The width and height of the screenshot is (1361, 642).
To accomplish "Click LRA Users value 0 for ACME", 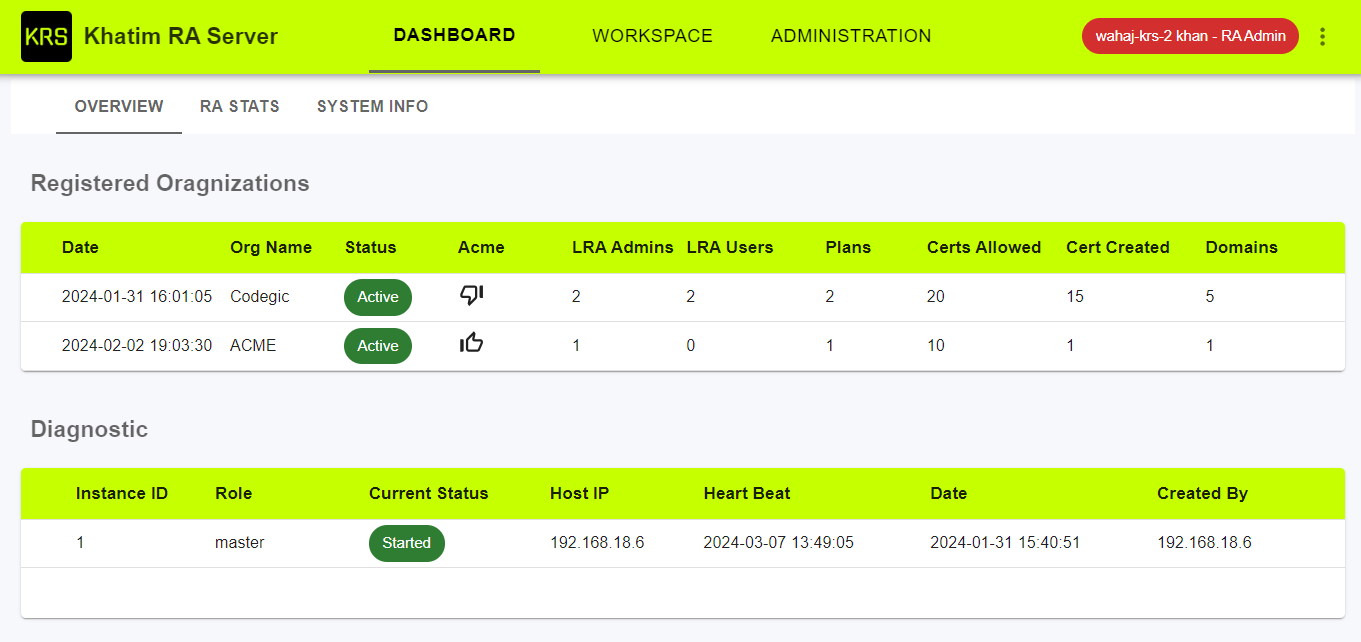I will coord(691,346).
